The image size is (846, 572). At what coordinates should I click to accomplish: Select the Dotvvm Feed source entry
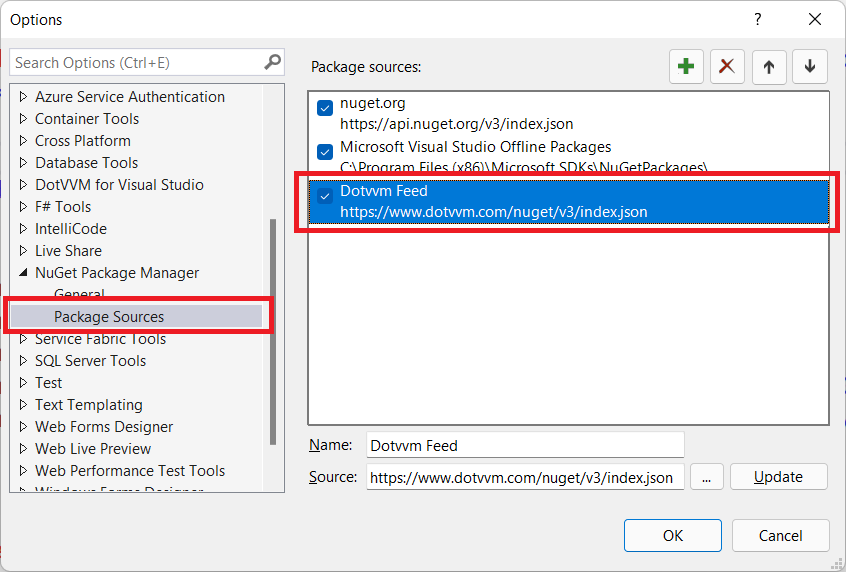point(569,202)
